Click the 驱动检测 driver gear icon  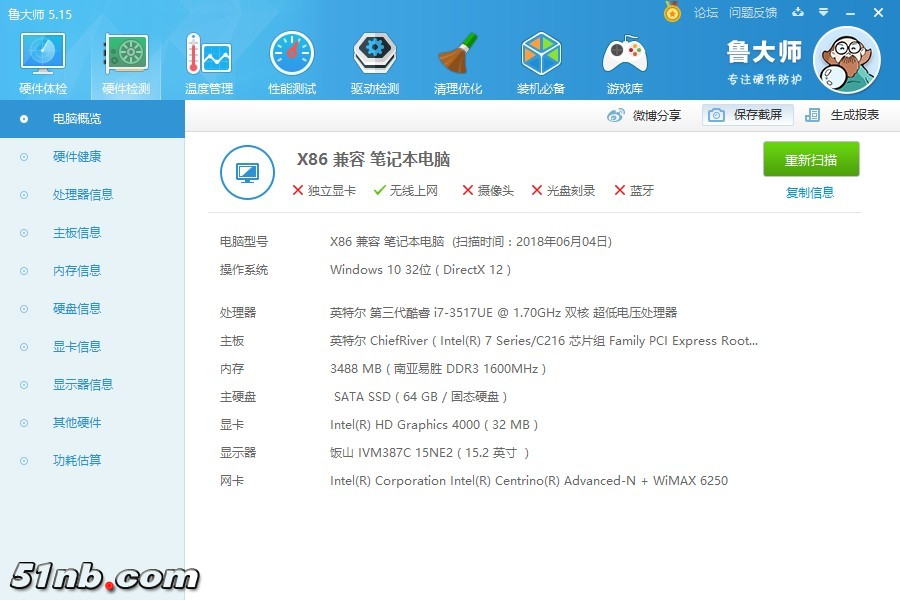coord(375,54)
